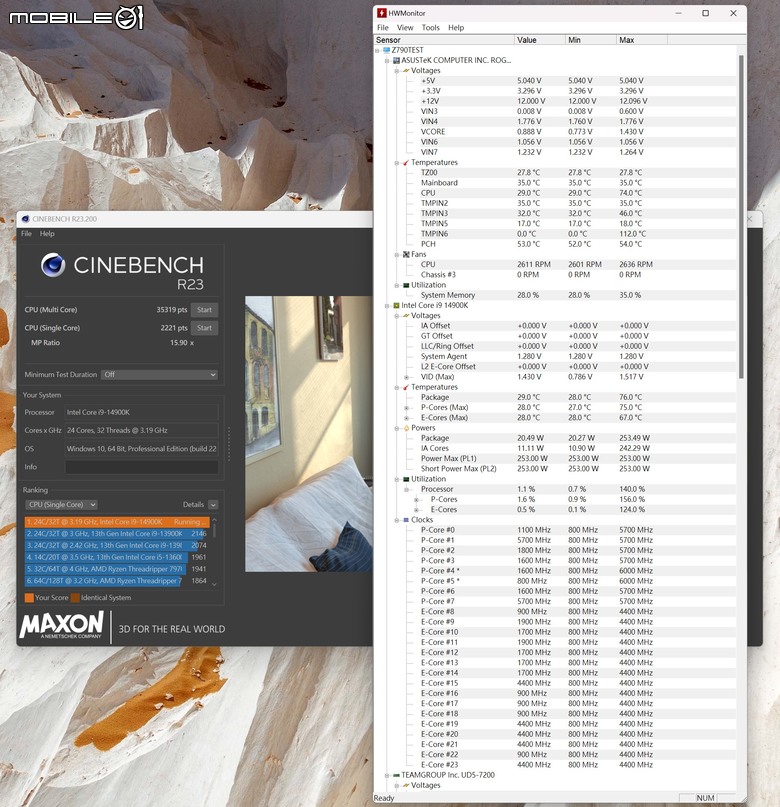Open the Help menu in Cinebench
Screen dimensions: 780x807
[x=47, y=234]
